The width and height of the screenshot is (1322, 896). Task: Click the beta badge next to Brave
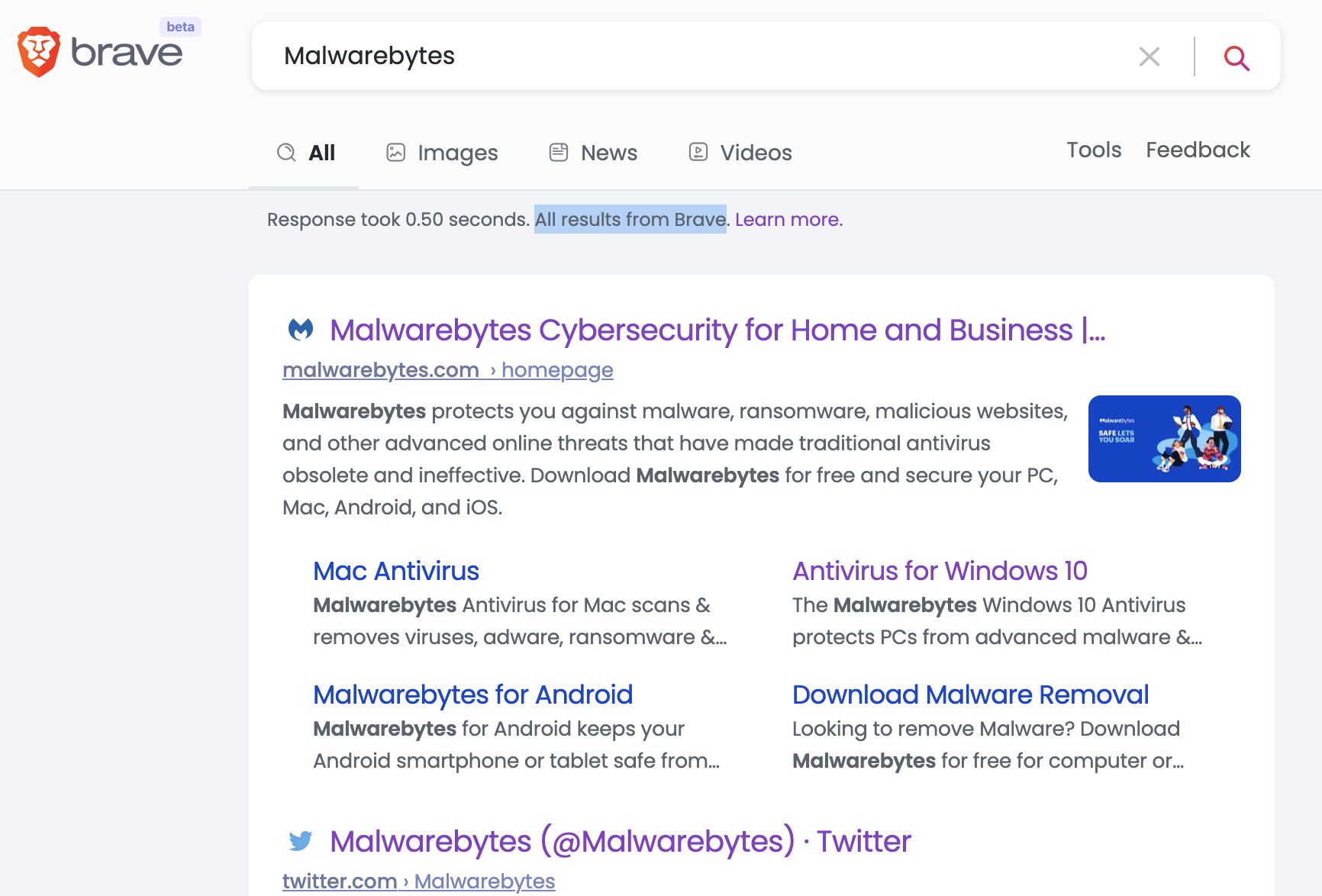tap(180, 27)
